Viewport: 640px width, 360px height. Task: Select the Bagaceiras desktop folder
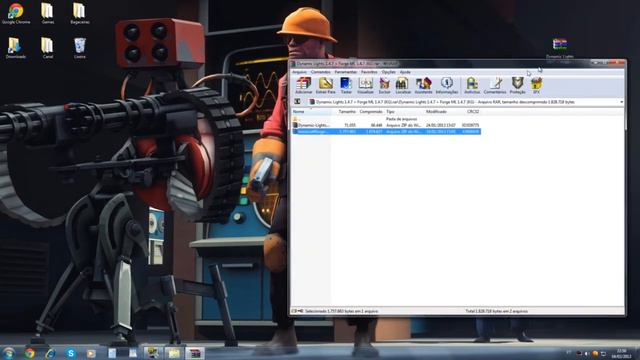(80, 13)
